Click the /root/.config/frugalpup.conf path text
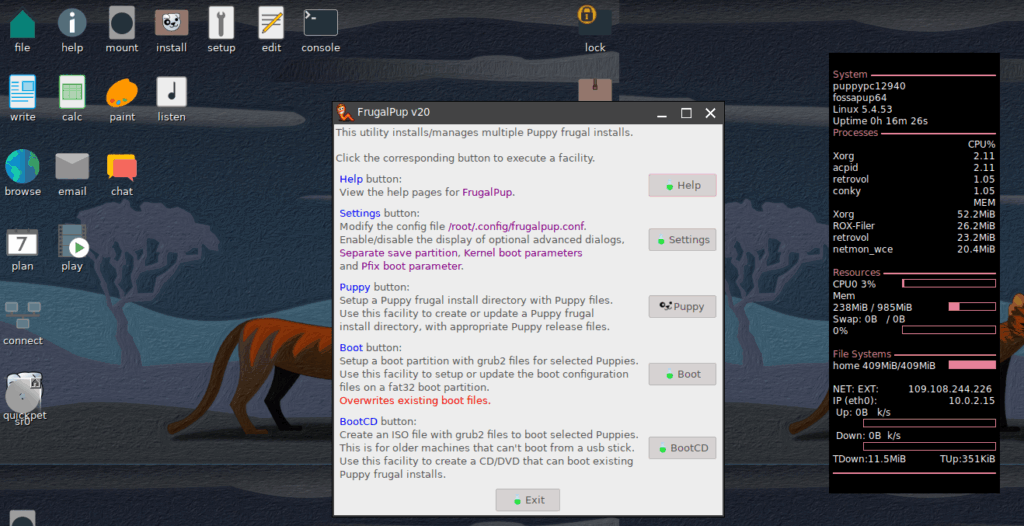 [517, 227]
